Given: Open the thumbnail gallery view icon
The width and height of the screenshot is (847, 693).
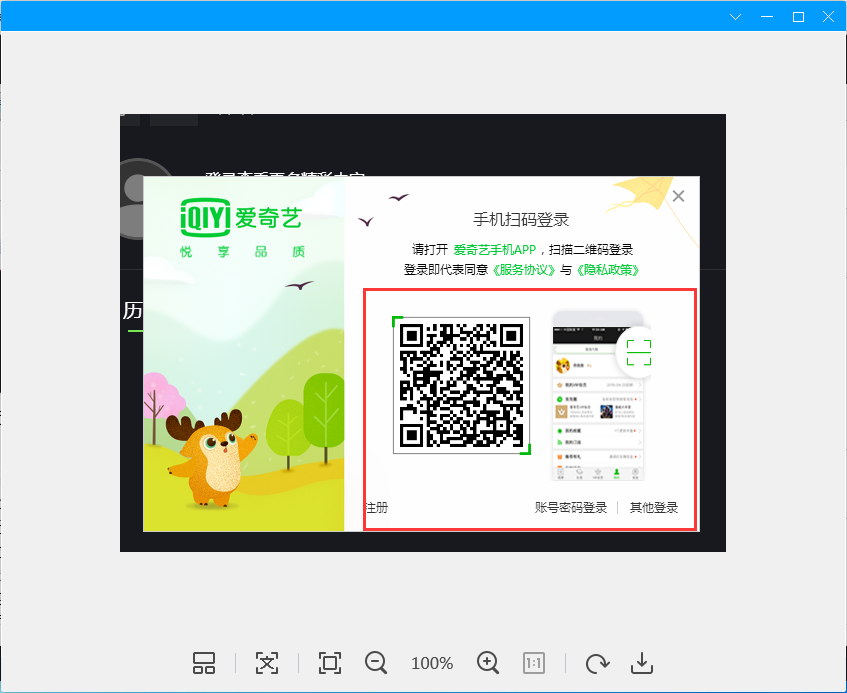Looking at the screenshot, I should [x=204, y=663].
